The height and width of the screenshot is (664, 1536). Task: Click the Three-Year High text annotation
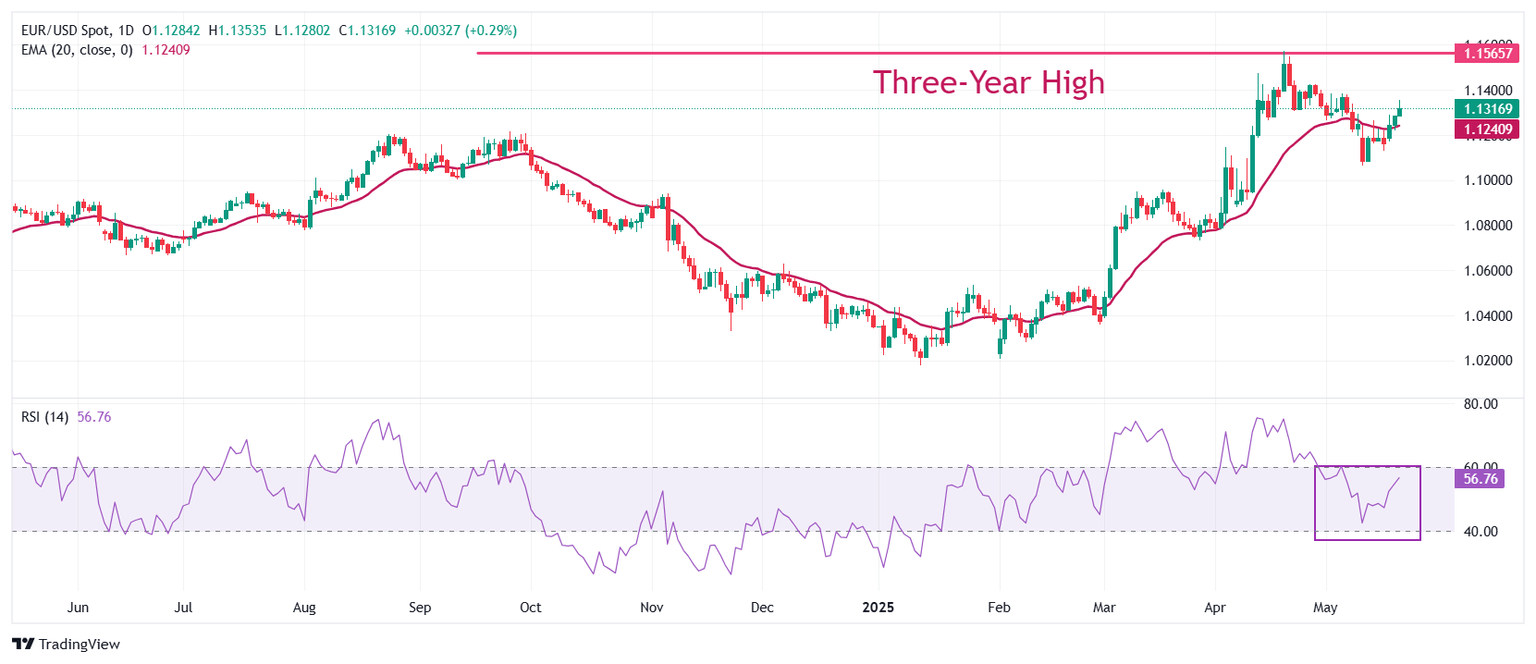(989, 82)
